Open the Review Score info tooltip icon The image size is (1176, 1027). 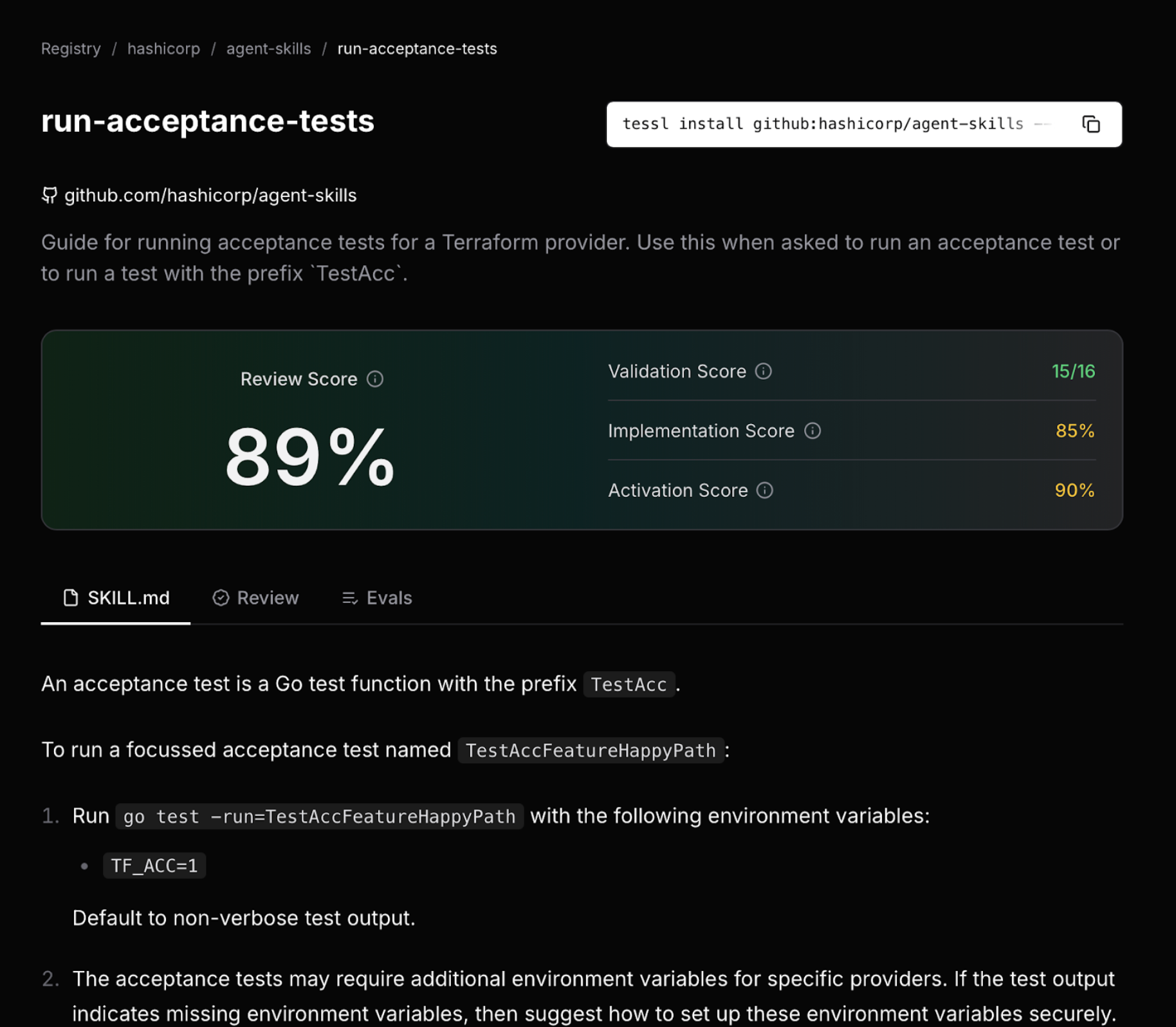[x=376, y=379]
